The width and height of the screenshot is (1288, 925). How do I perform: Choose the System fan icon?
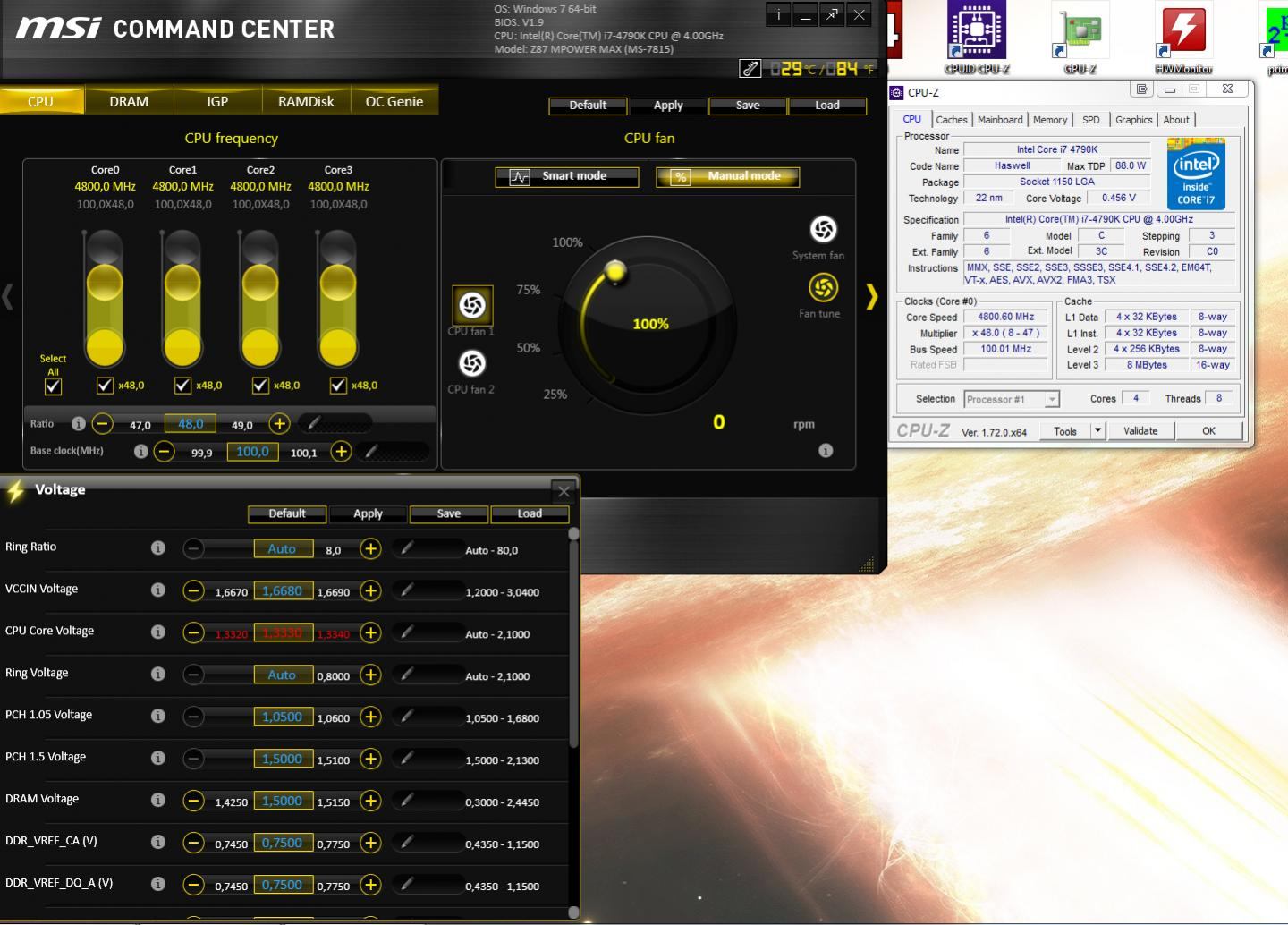[x=823, y=229]
